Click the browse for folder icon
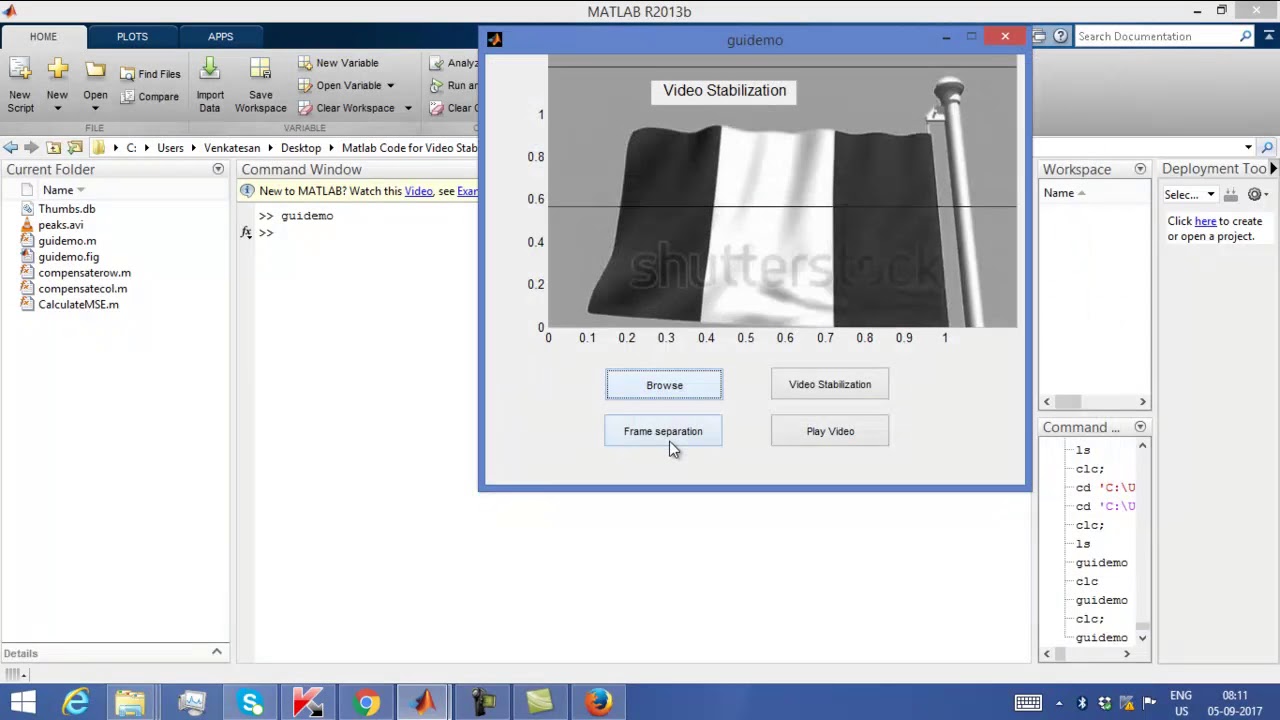The width and height of the screenshot is (1280, 720). point(75,147)
